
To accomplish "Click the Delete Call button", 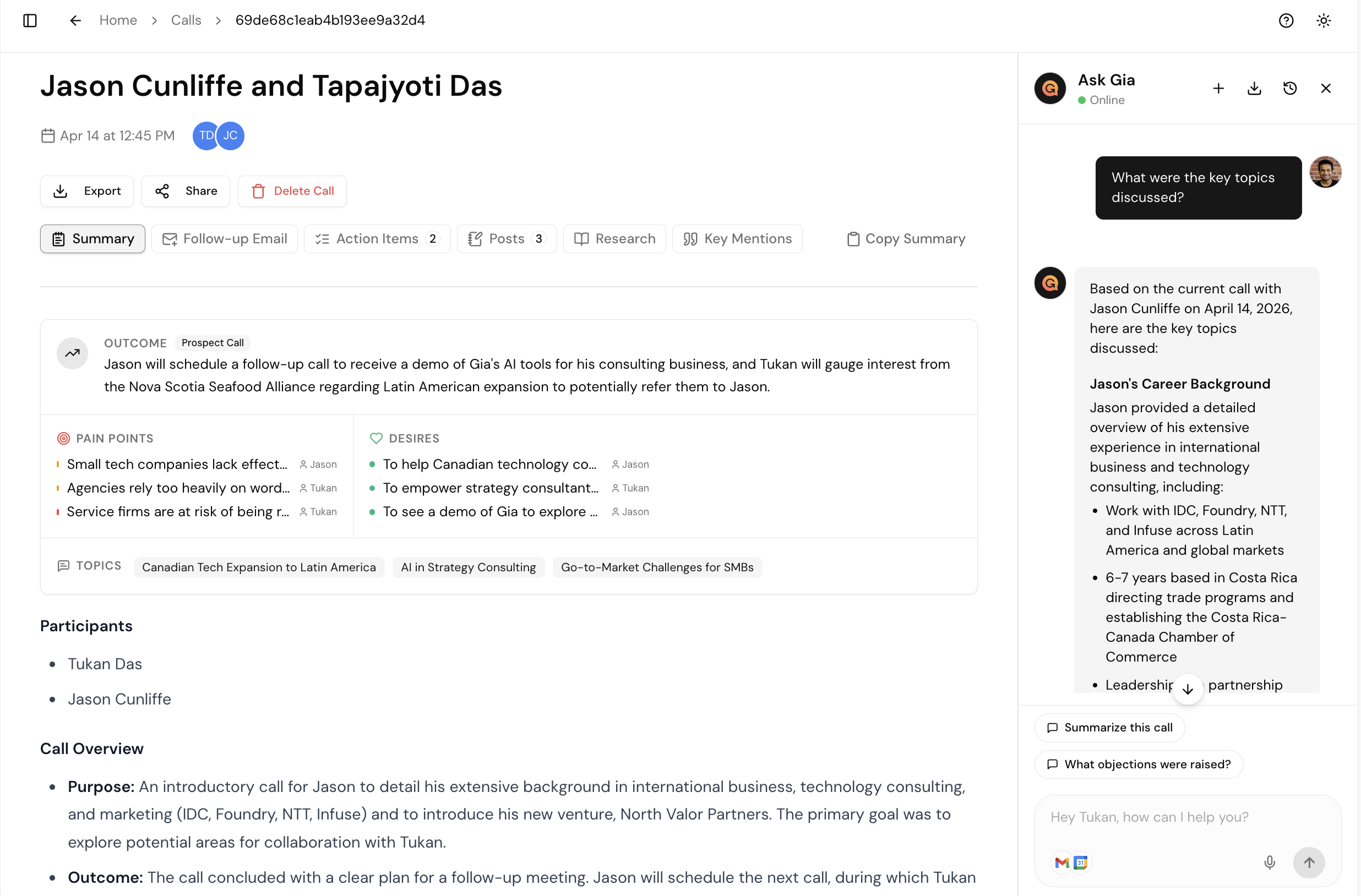I will (292, 191).
